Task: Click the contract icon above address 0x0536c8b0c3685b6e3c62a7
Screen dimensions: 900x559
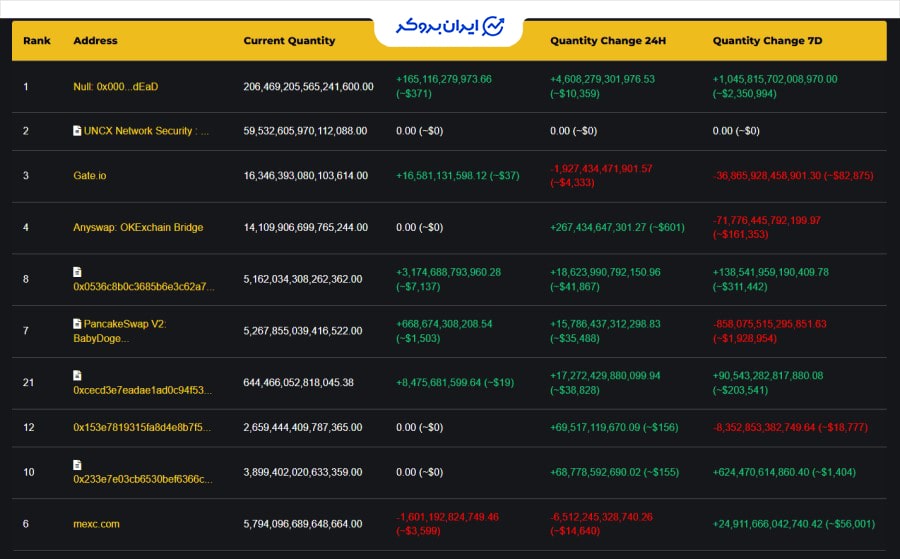Action: coord(77,272)
